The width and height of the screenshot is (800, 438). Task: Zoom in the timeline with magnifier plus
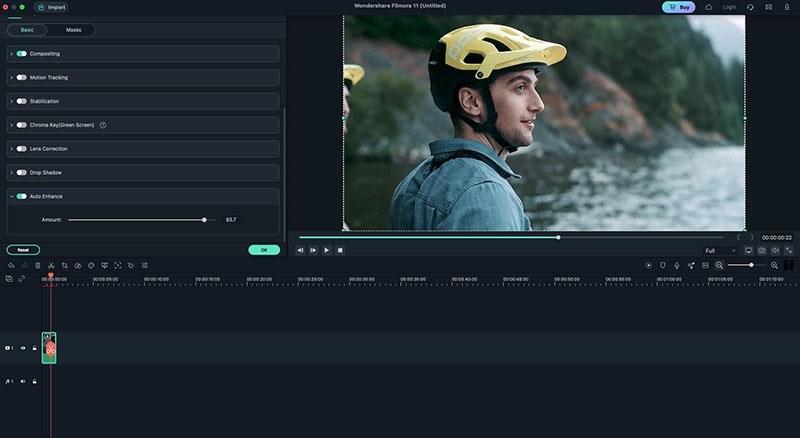pyautogui.click(x=774, y=265)
